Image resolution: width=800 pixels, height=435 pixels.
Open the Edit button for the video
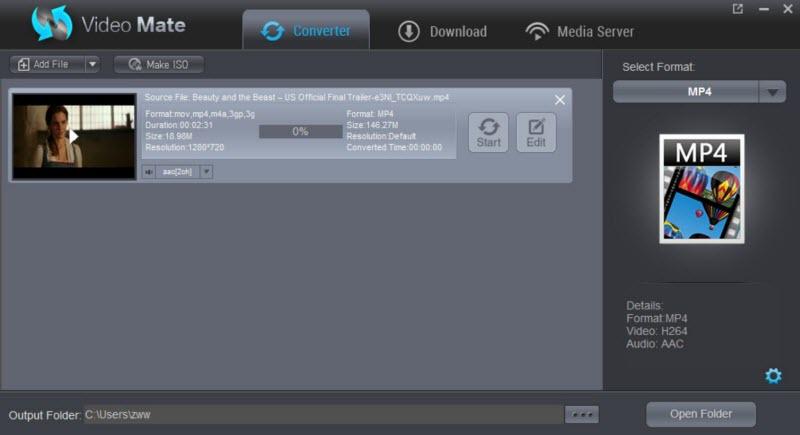pyautogui.click(x=536, y=133)
